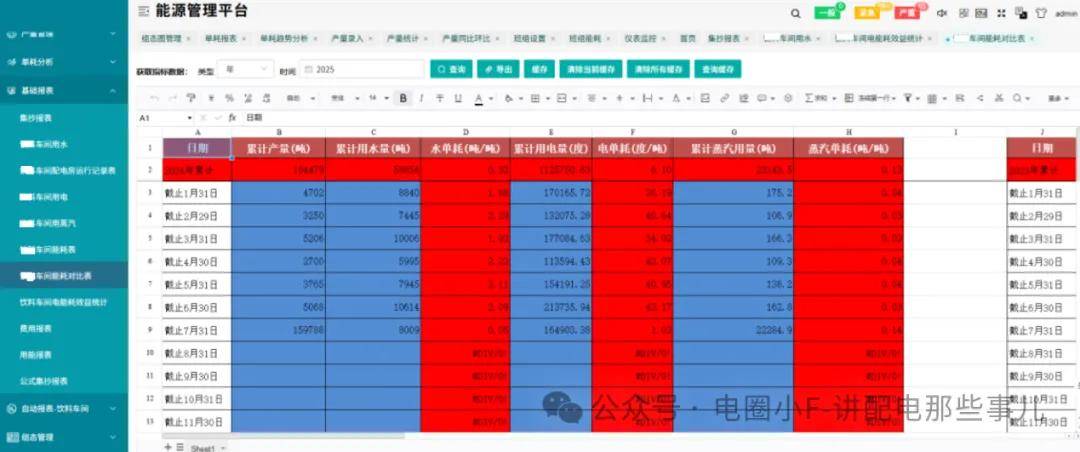Click the fx formula icon
Image resolution: width=1080 pixels, height=452 pixels.
coord(233,118)
